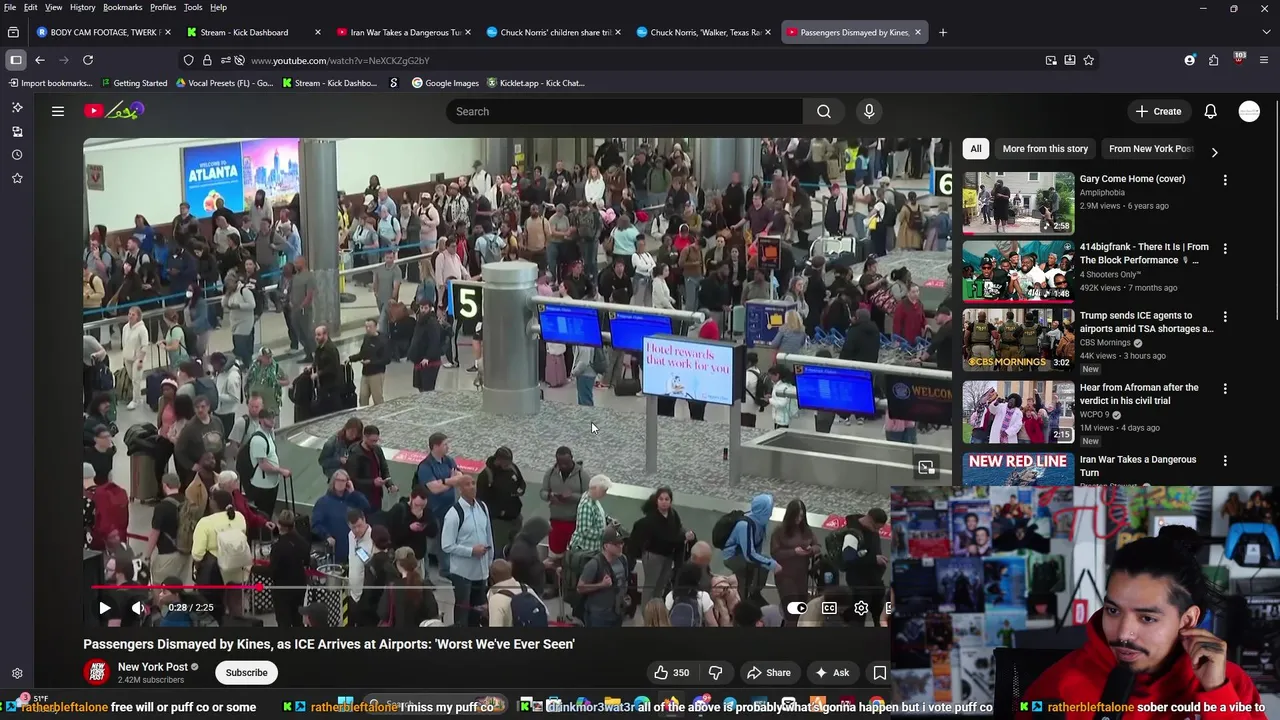Focus the YouTube search box
This screenshot has width=1280, height=720.
tap(624, 111)
